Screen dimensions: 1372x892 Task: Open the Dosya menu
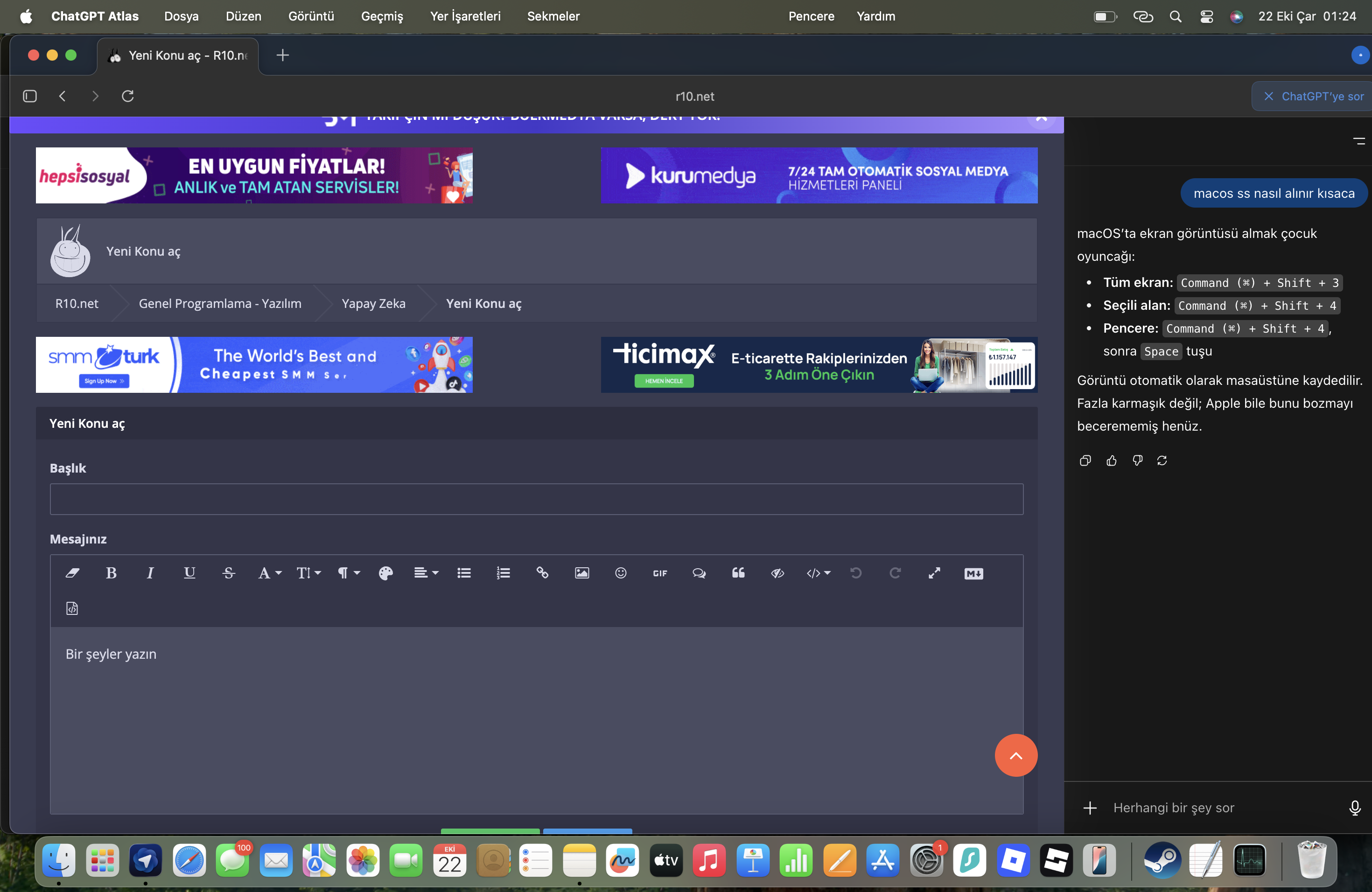(x=182, y=16)
